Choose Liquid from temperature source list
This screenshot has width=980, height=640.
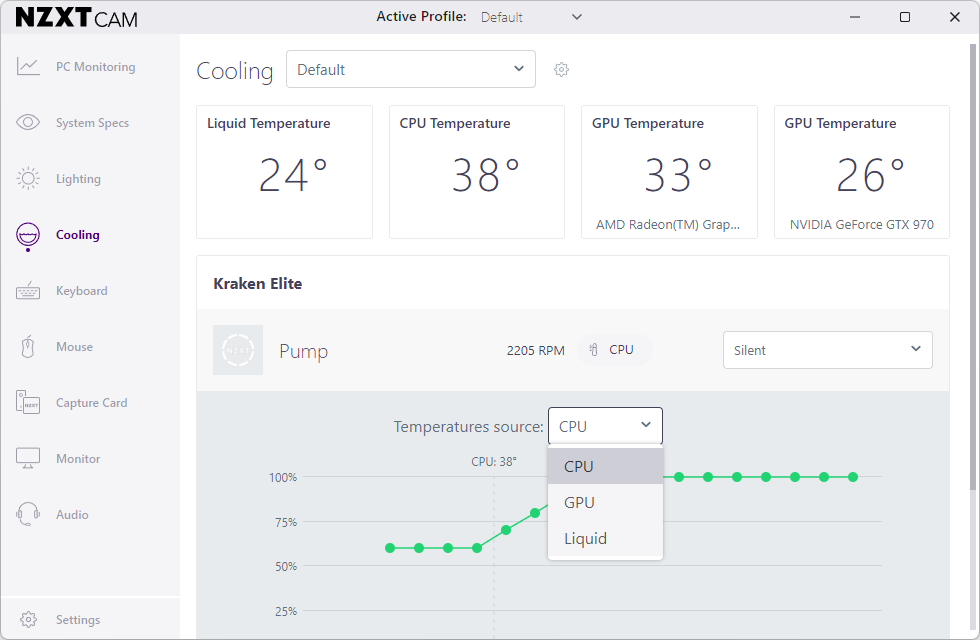pyautogui.click(x=586, y=539)
